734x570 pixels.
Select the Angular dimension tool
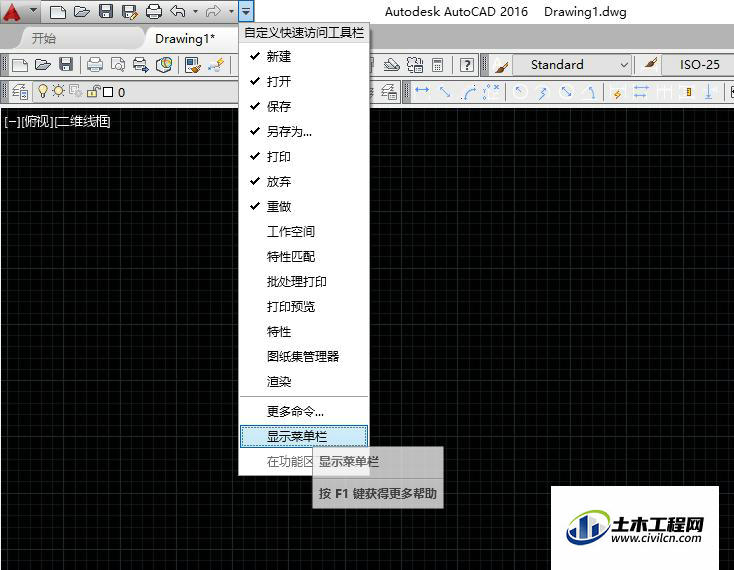tap(591, 92)
